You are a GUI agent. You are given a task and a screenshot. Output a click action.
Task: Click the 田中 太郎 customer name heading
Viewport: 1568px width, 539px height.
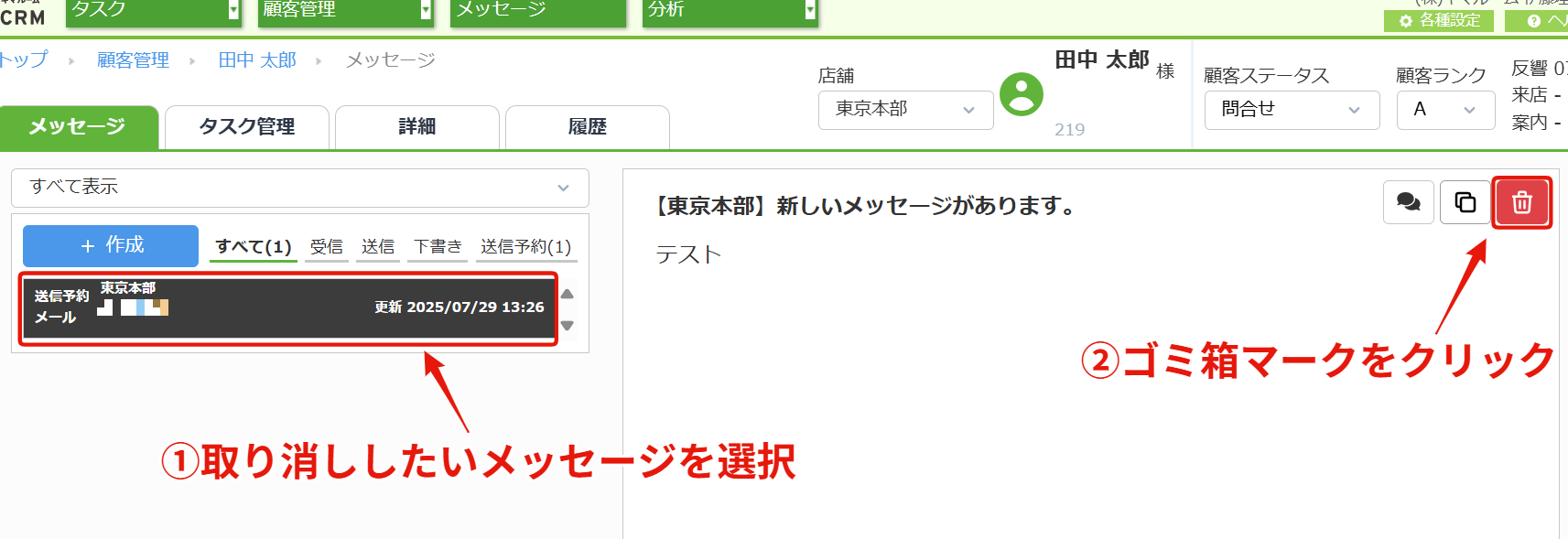[1102, 60]
